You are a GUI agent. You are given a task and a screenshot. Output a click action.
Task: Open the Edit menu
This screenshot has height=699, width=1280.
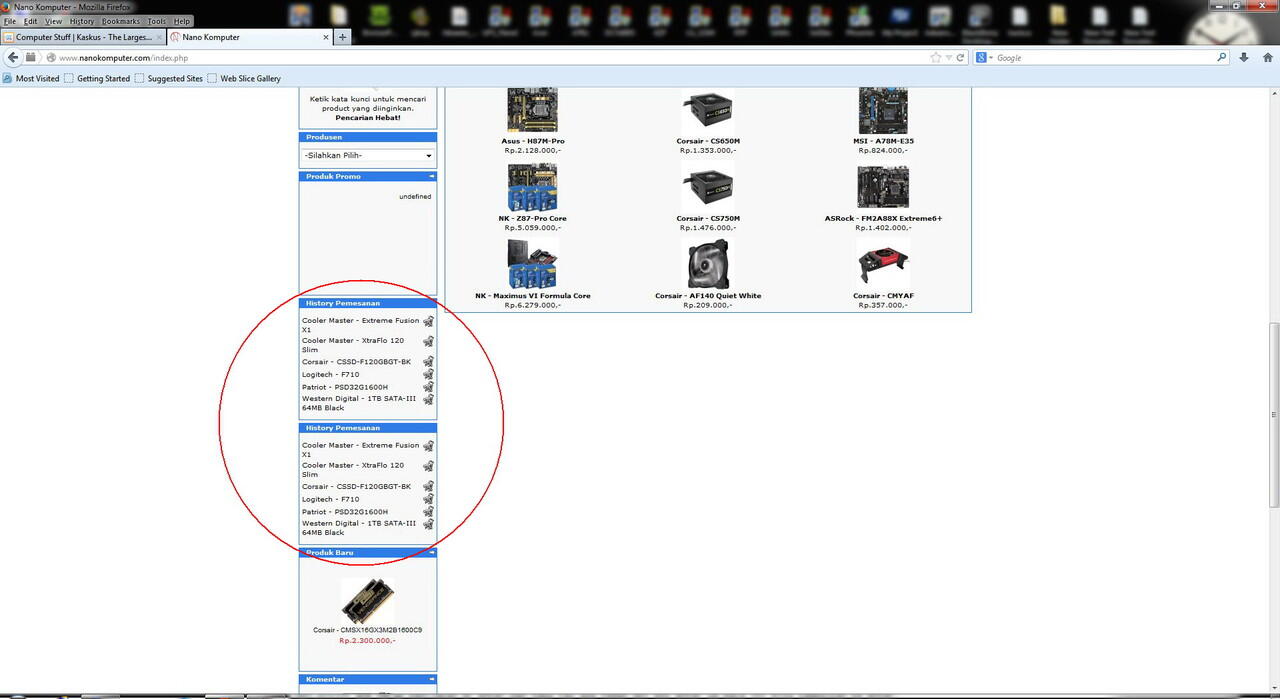31,21
